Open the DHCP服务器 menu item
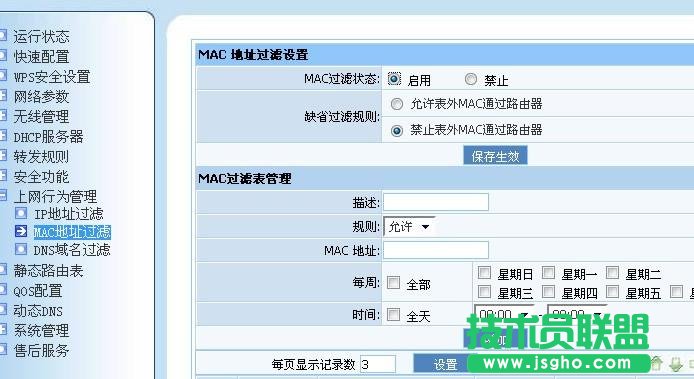694x379 pixels. (48, 137)
